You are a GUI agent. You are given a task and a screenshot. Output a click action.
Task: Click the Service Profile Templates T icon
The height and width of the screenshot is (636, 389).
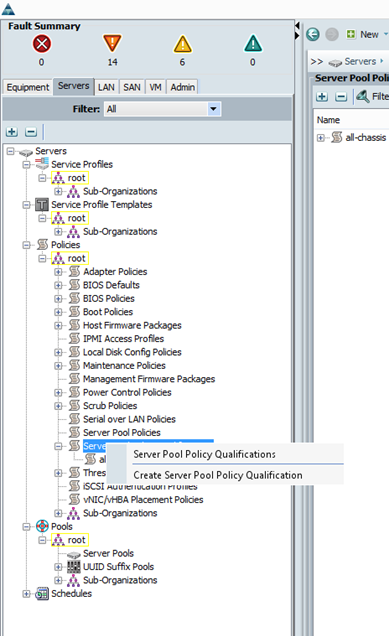click(x=42, y=204)
